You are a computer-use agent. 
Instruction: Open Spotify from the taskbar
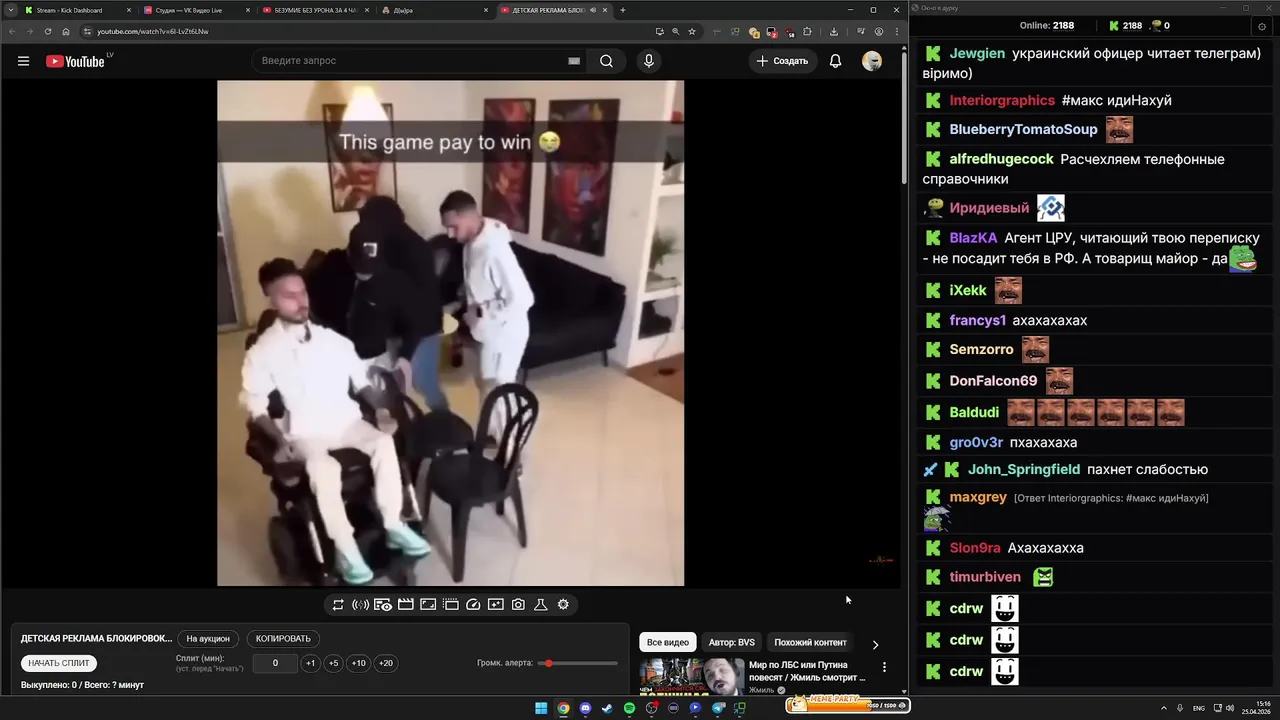tap(629, 708)
